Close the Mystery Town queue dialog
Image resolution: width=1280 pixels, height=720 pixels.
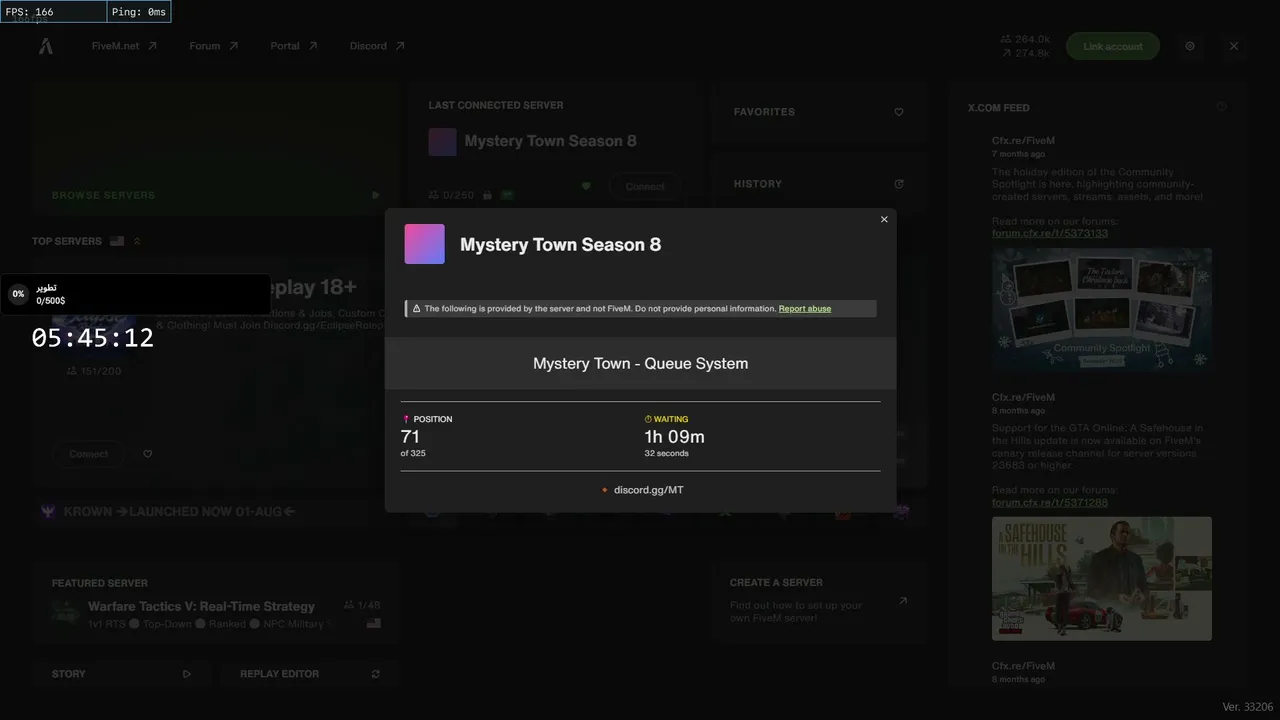[884, 220]
